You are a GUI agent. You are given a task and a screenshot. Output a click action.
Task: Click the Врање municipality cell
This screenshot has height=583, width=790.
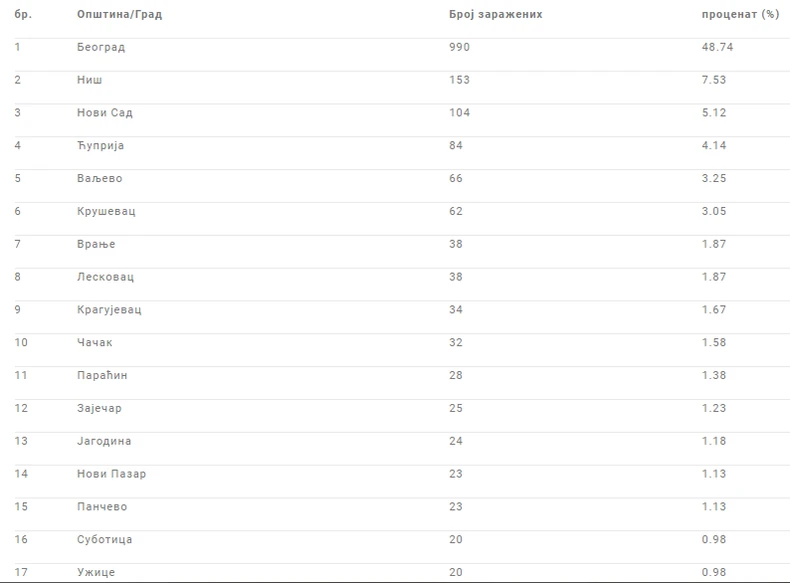96,245
